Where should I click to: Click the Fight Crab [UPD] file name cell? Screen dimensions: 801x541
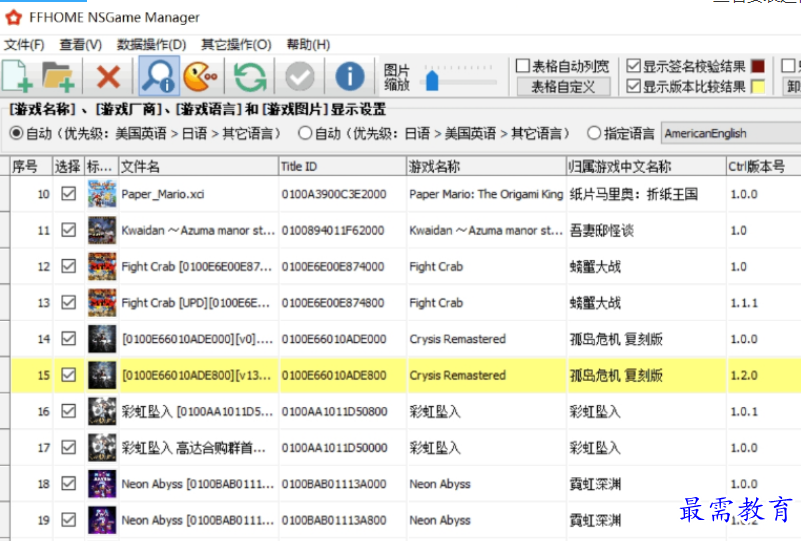pos(199,302)
